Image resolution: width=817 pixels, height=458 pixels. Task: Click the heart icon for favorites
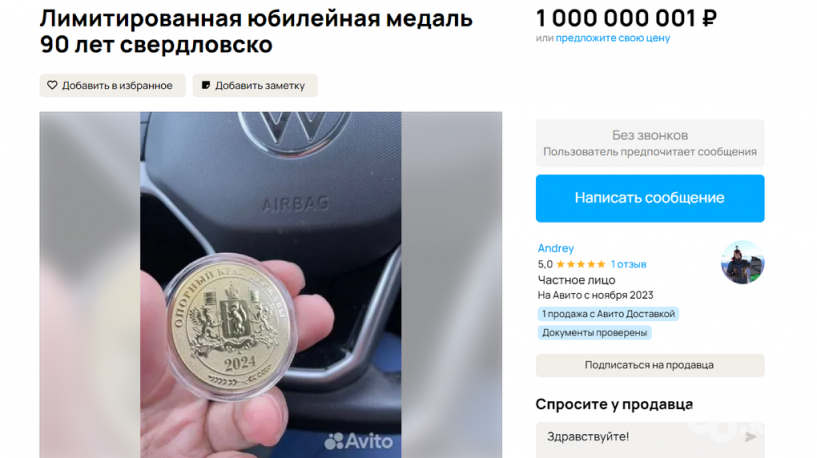click(x=52, y=85)
